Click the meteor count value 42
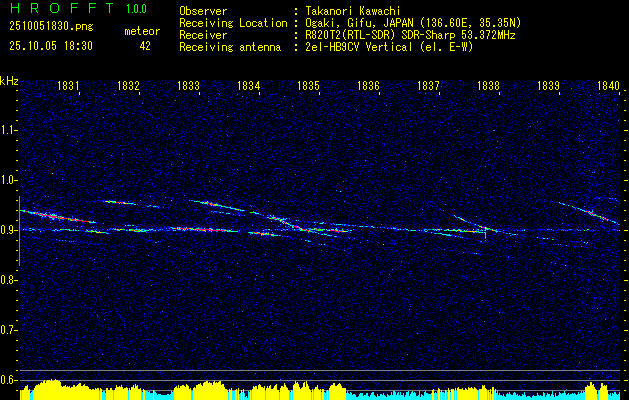The image size is (629, 400). click(145, 46)
